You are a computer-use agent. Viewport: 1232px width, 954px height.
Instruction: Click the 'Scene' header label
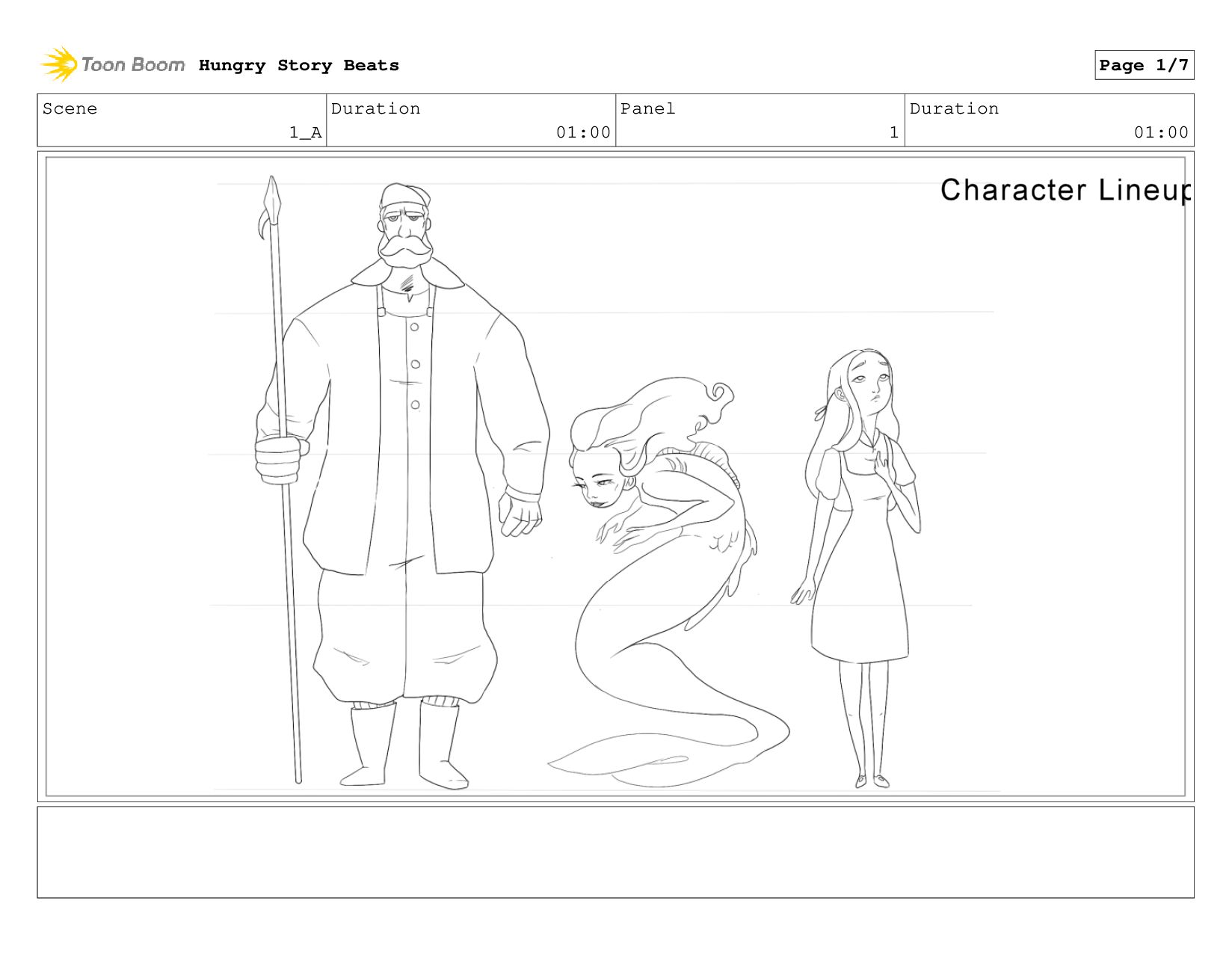(x=70, y=108)
